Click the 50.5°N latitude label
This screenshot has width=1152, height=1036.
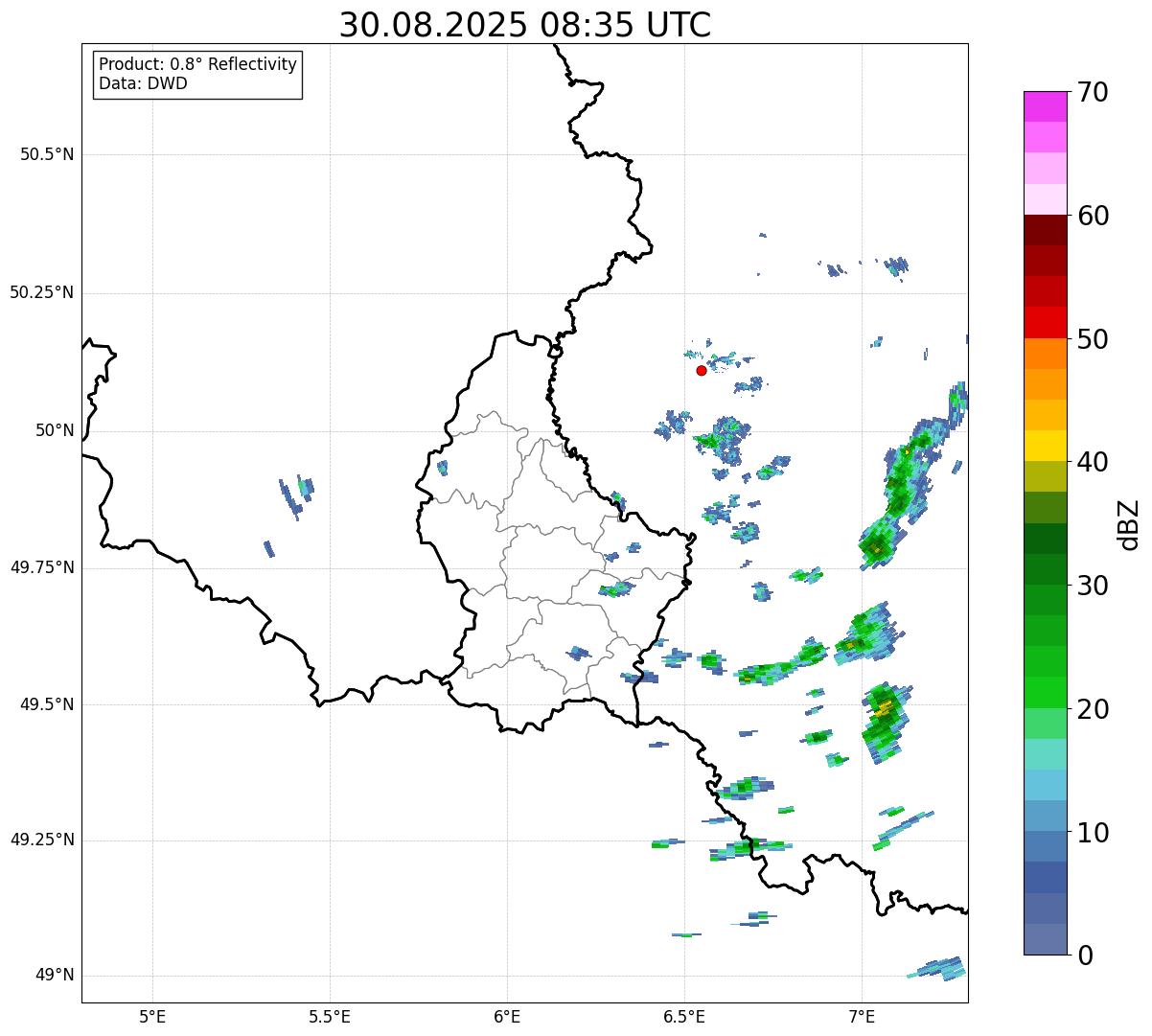tap(47, 154)
